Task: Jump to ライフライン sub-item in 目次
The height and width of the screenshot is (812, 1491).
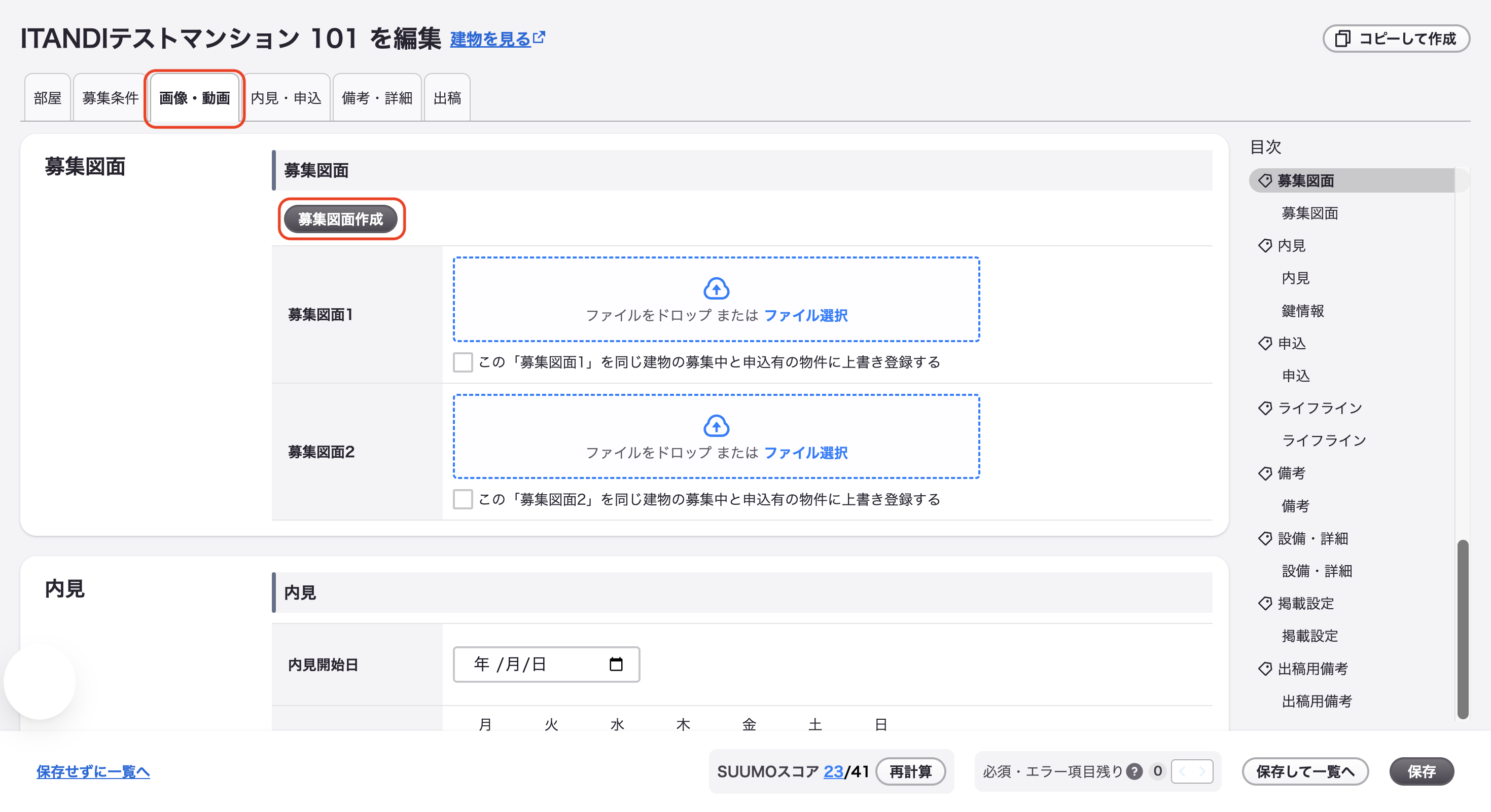Action: point(1324,440)
